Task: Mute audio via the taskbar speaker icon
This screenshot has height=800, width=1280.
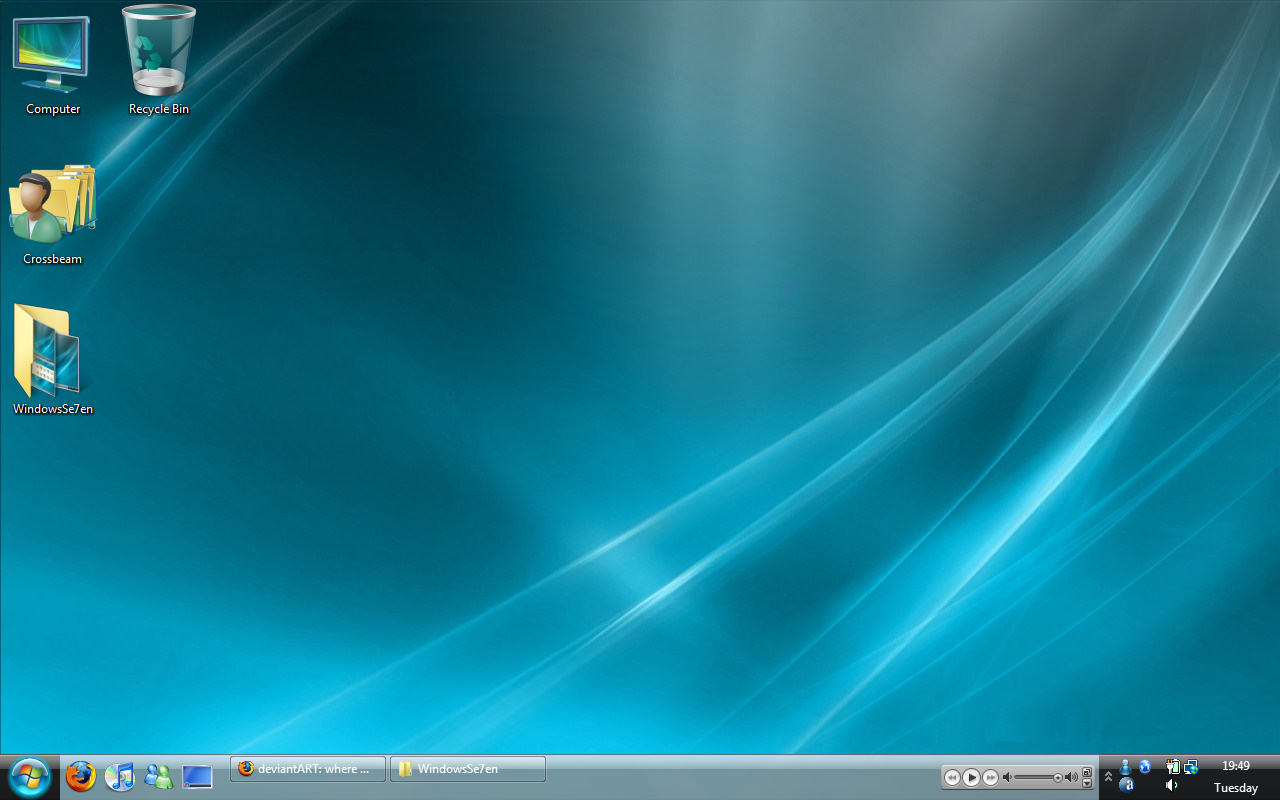Action: click(1170, 785)
